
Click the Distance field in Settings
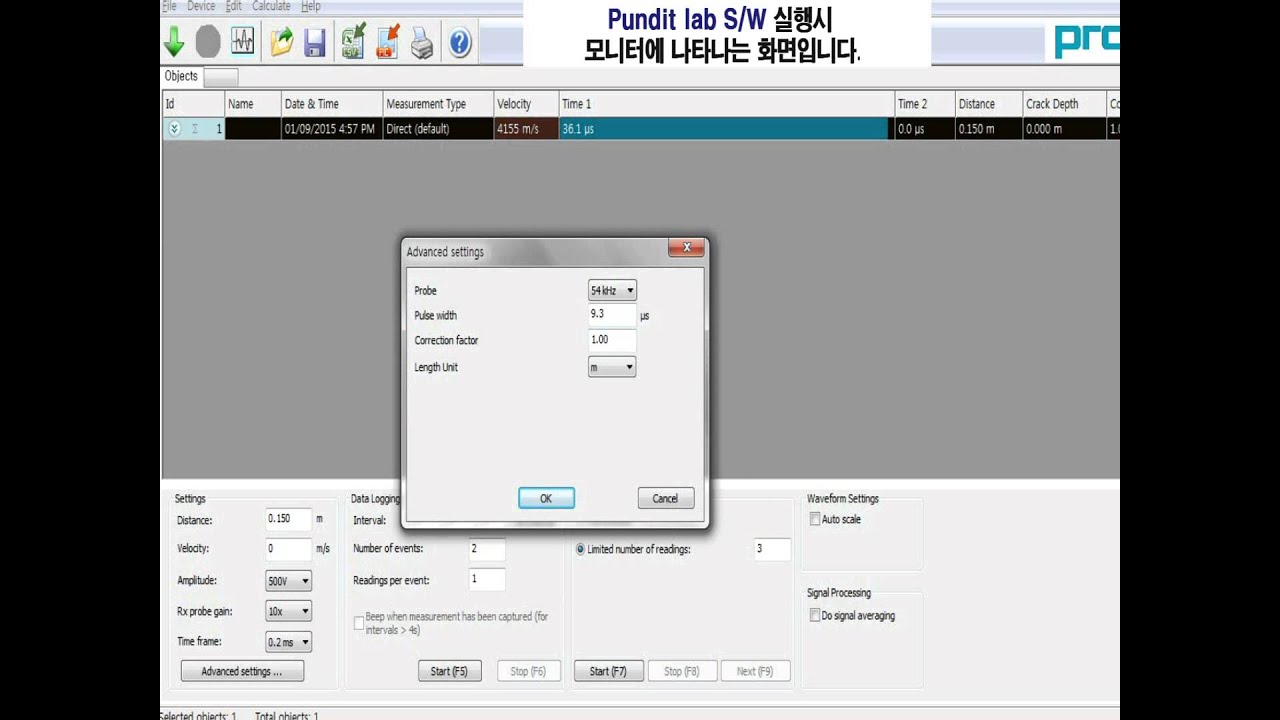(288, 519)
